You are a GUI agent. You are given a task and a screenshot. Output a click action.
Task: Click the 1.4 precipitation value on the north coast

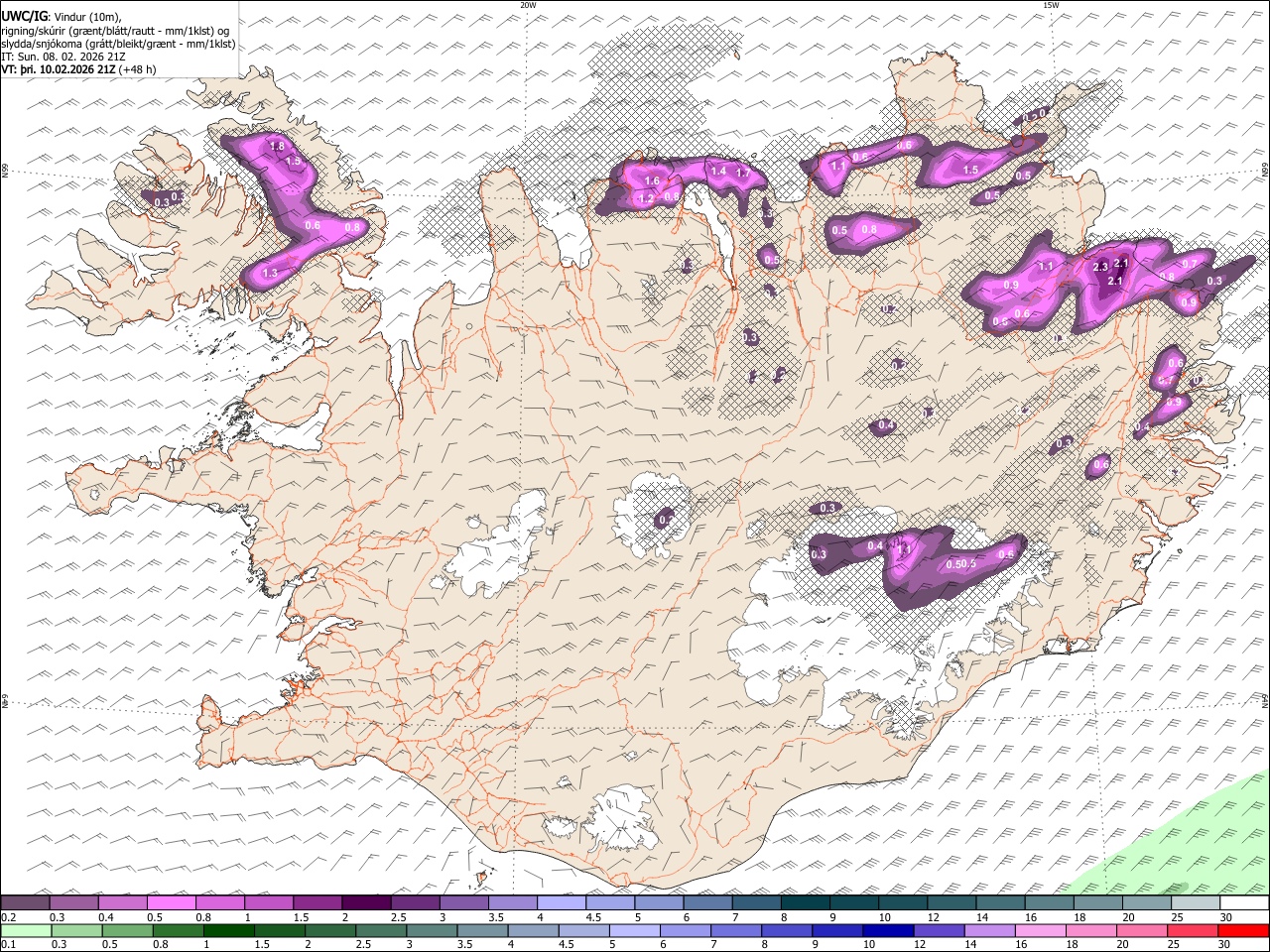point(718,172)
